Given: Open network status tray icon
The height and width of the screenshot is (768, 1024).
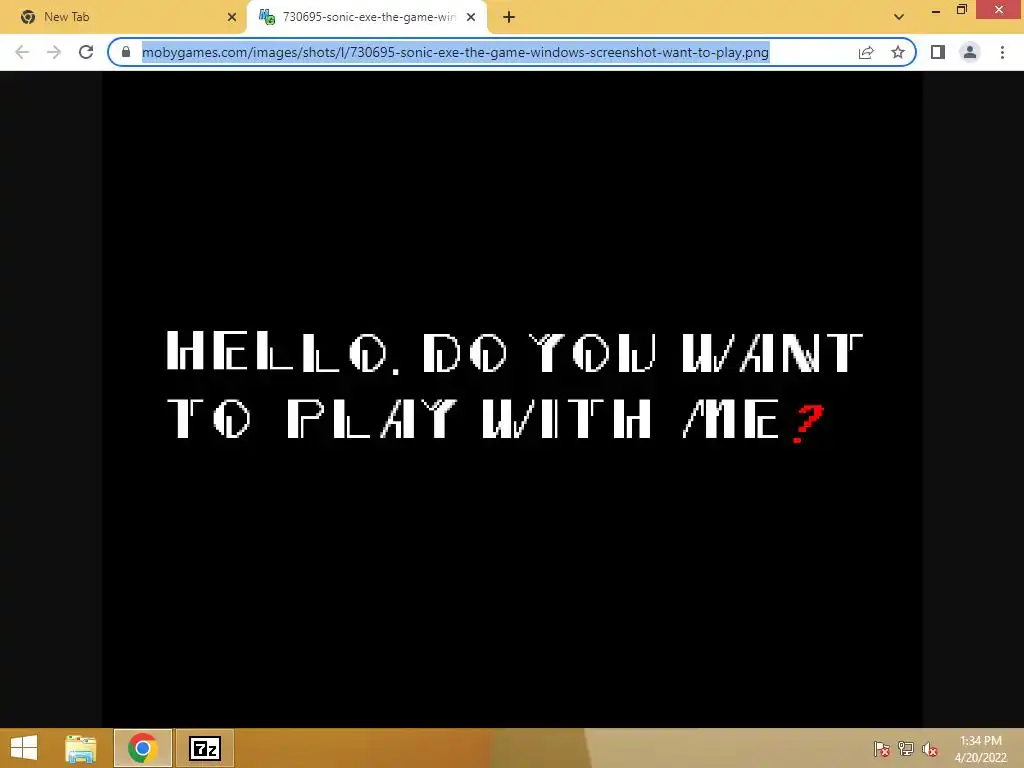Looking at the screenshot, I should 906,749.
